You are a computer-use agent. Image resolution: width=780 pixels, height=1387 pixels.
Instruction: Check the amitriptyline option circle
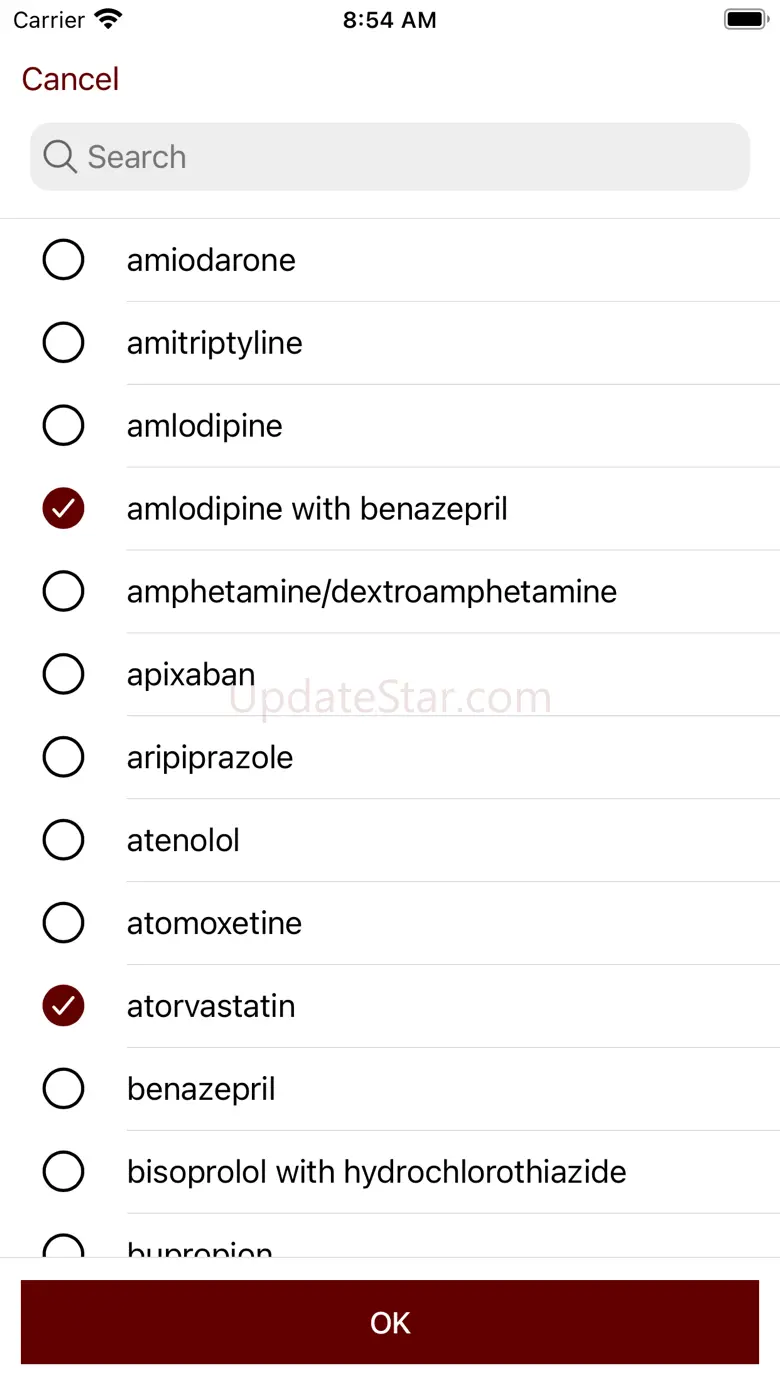click(x=63, y=343)
